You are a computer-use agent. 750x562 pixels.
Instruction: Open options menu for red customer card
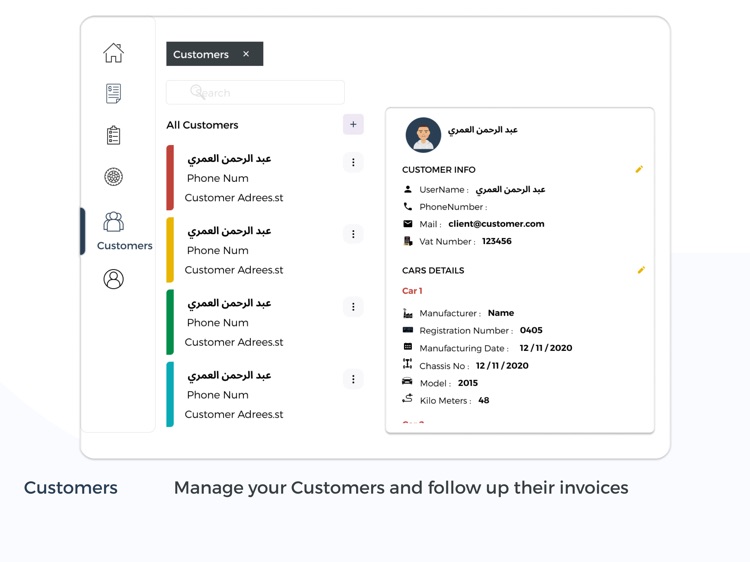coord(353,162)
